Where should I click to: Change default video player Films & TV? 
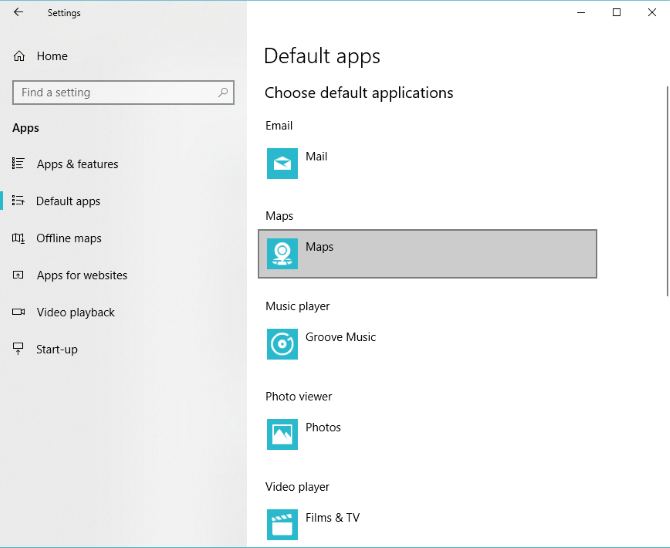click(x=332, y=518)
